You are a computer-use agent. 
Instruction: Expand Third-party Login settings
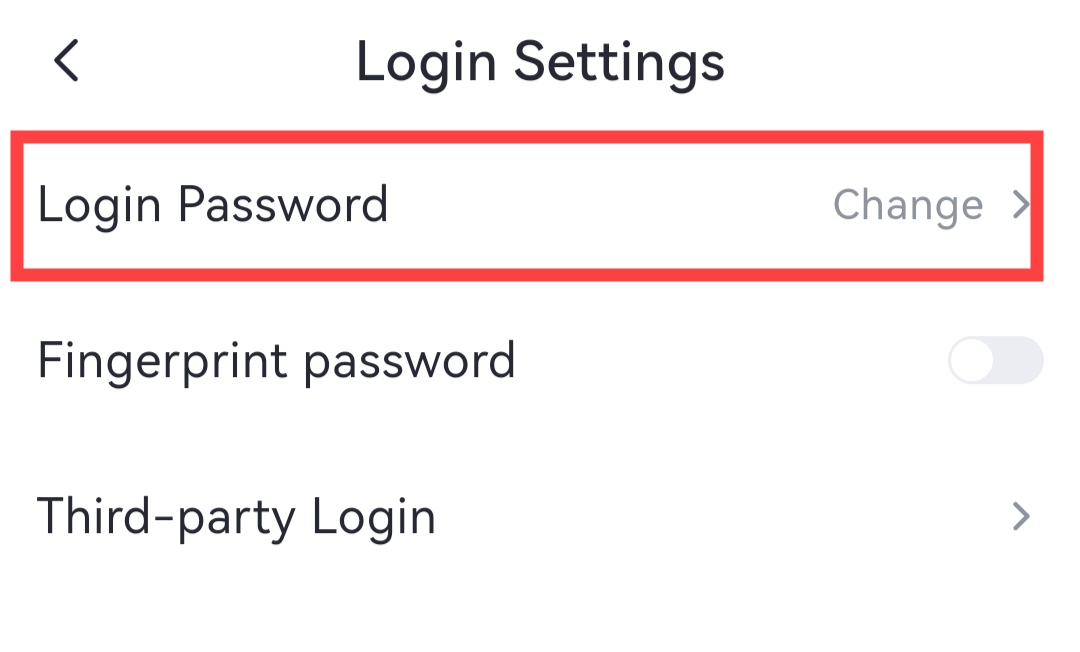pyautogui.click(x=527, y=517)
